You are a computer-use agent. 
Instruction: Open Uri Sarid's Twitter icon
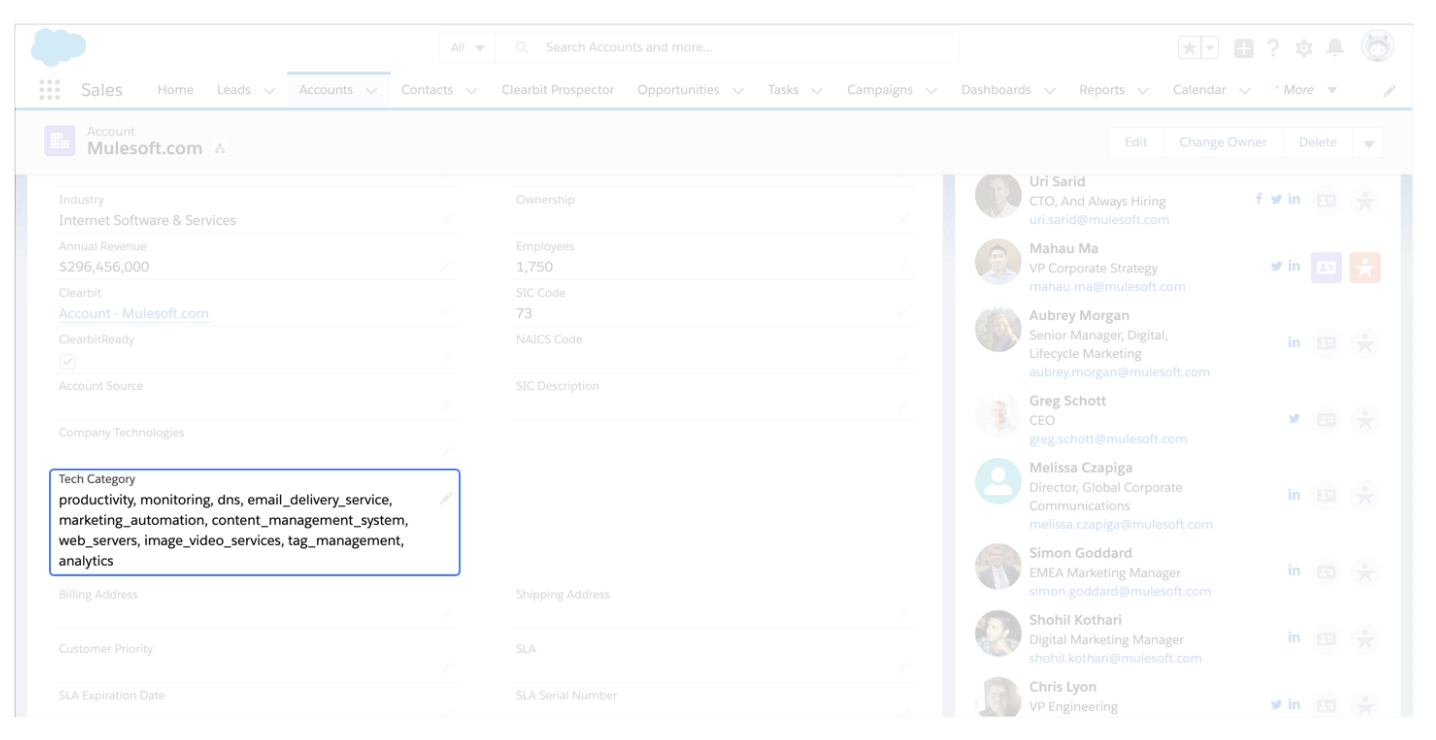pyautogui.click(x=1276, y=199)
